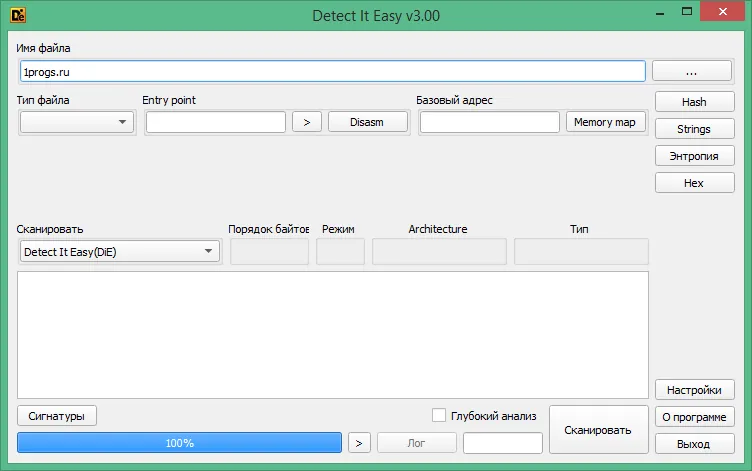The height and width of the screenshot is (471, 752).
Task: Open the Memory map
Action: pos(605,122)
